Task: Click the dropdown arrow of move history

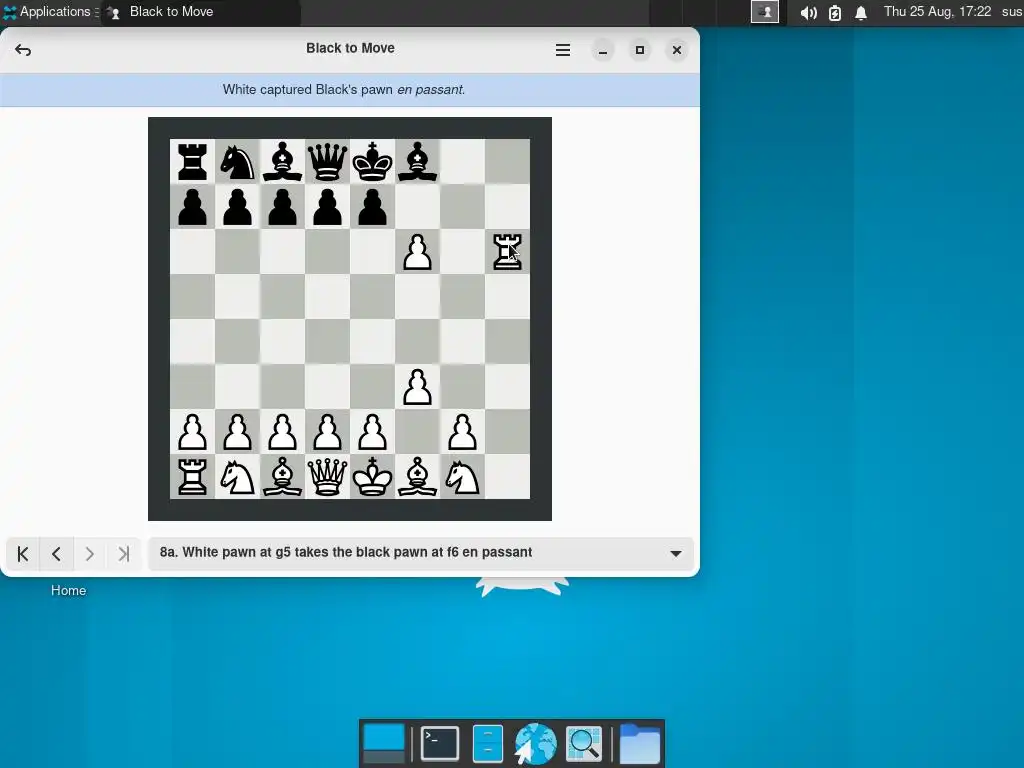Action: click(x=676, y=554)
